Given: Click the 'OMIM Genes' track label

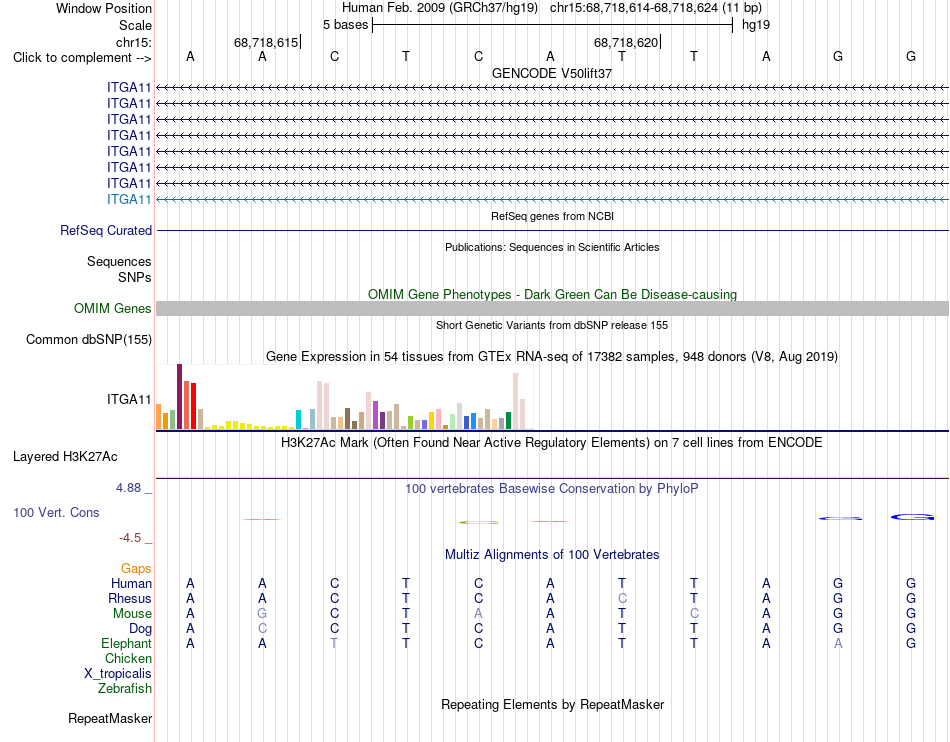Looking at the screenshot, I should (x=113, y=308).
